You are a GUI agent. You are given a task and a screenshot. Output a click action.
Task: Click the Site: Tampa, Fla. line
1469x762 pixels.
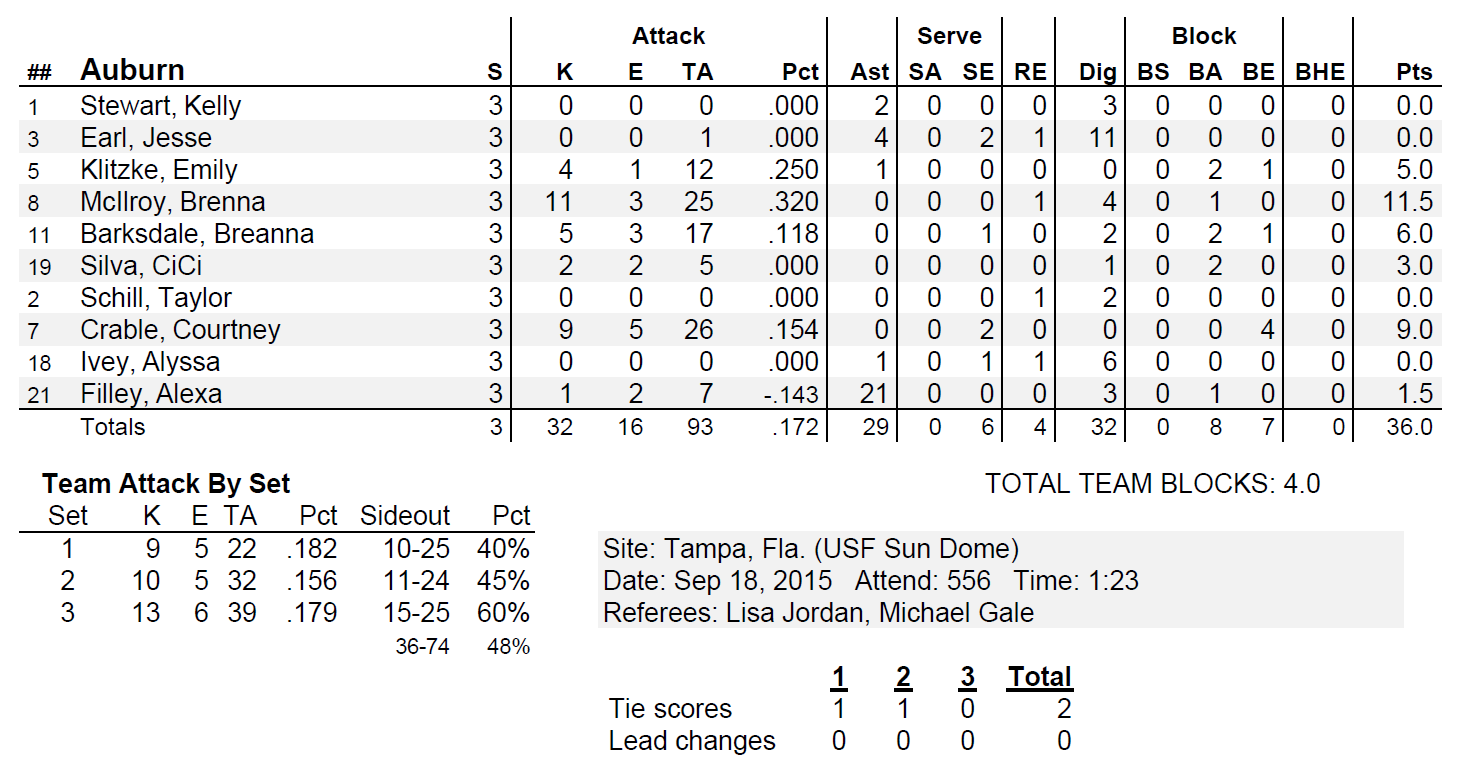click(x=810, y=548)
